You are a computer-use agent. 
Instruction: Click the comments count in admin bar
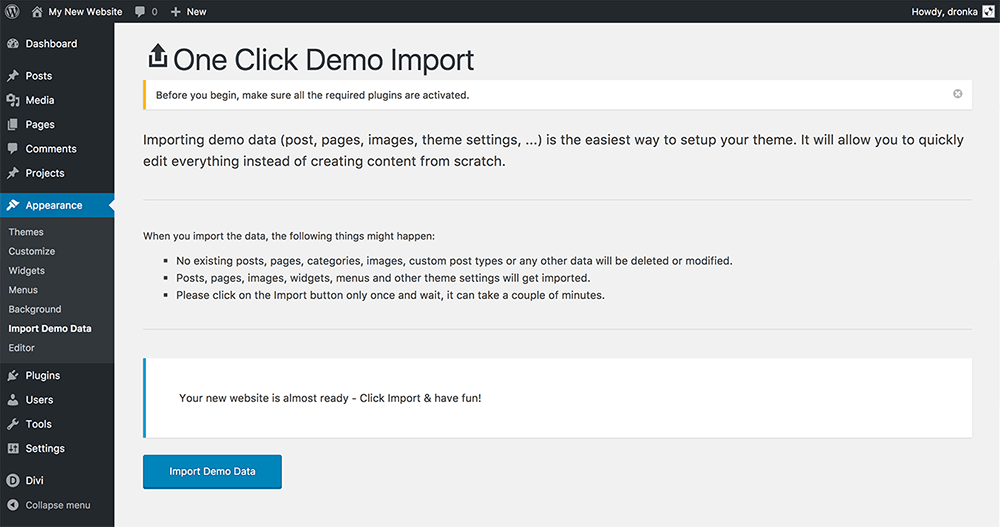147,11
